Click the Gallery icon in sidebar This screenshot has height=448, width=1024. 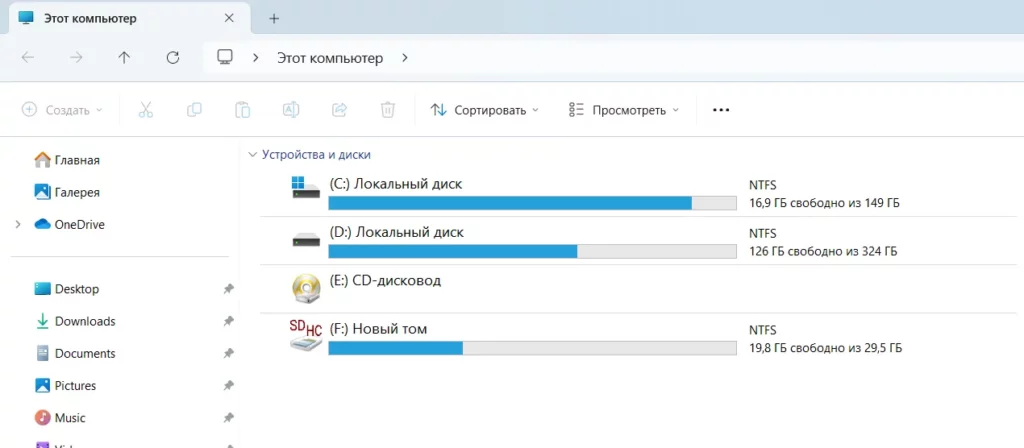42,192
